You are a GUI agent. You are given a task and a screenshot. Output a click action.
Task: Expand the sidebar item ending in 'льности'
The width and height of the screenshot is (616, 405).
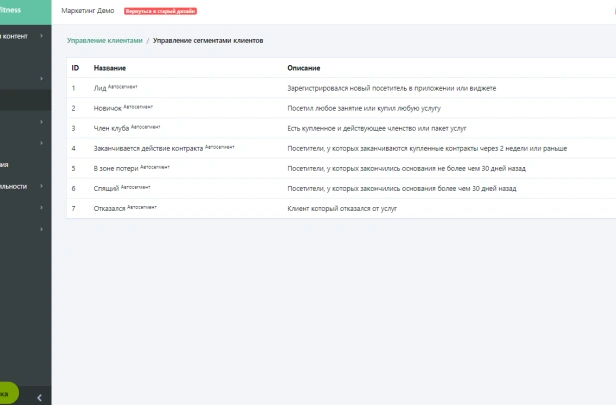(20, 186)
